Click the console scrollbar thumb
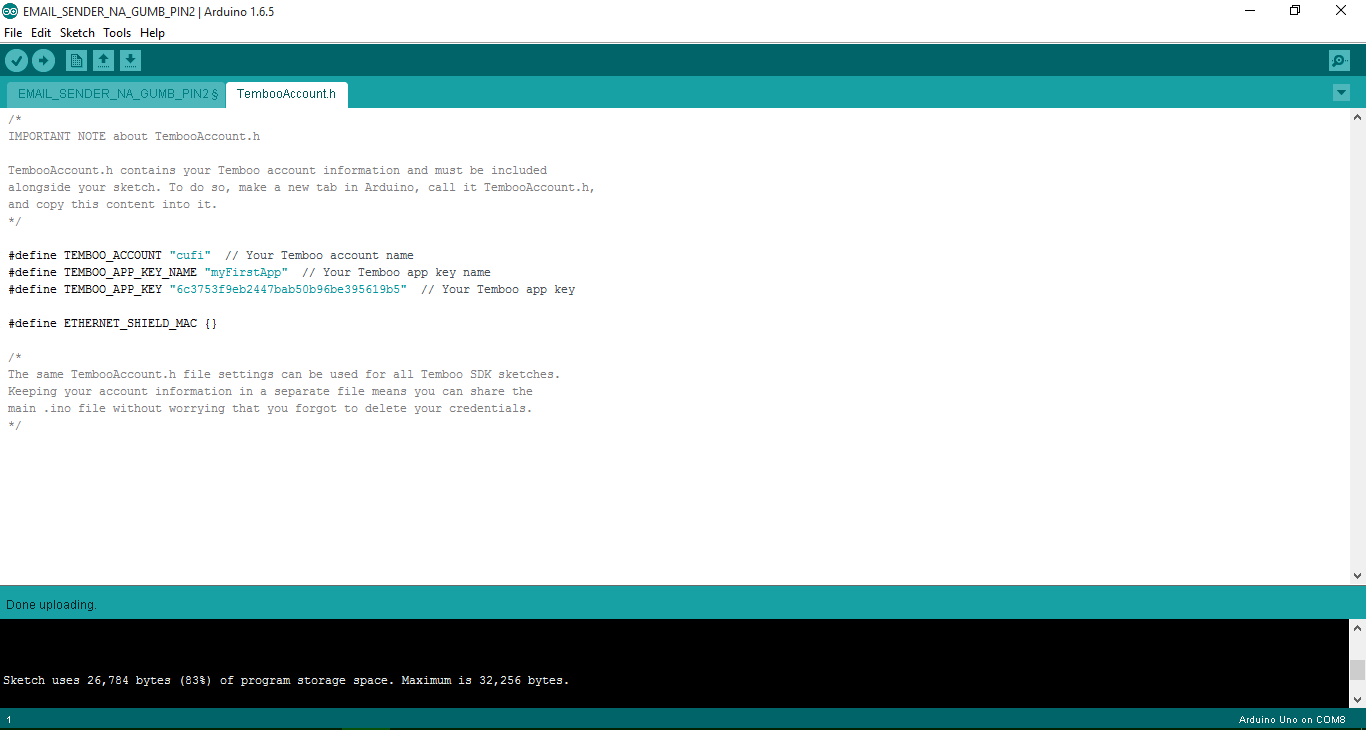 tap(1357, 670)
